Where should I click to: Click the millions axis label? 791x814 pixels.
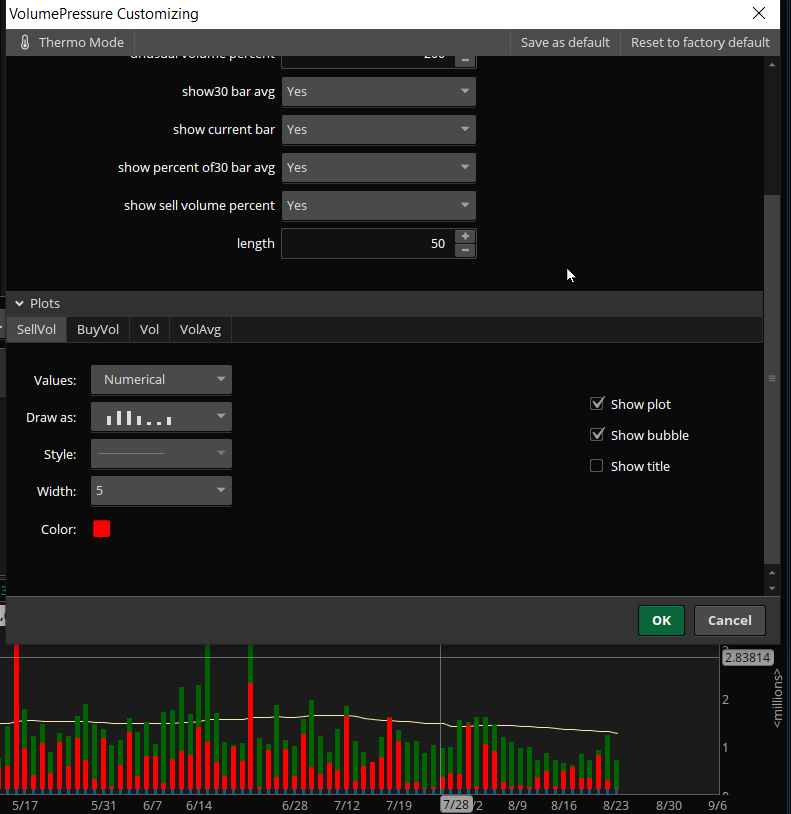[x=778, y=698]
